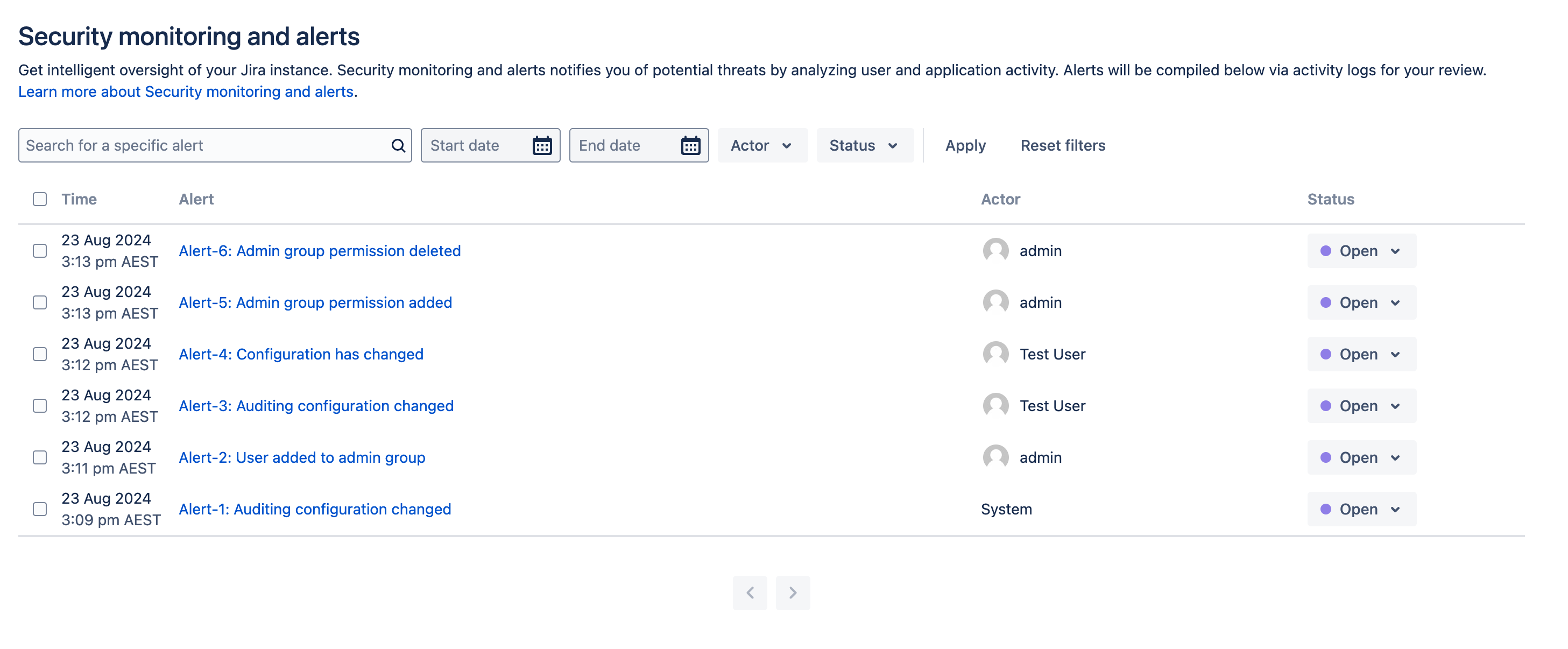The image size is (1568, 649).
Task: Expand the Status filter dropdown
Action: coord(862,145)
